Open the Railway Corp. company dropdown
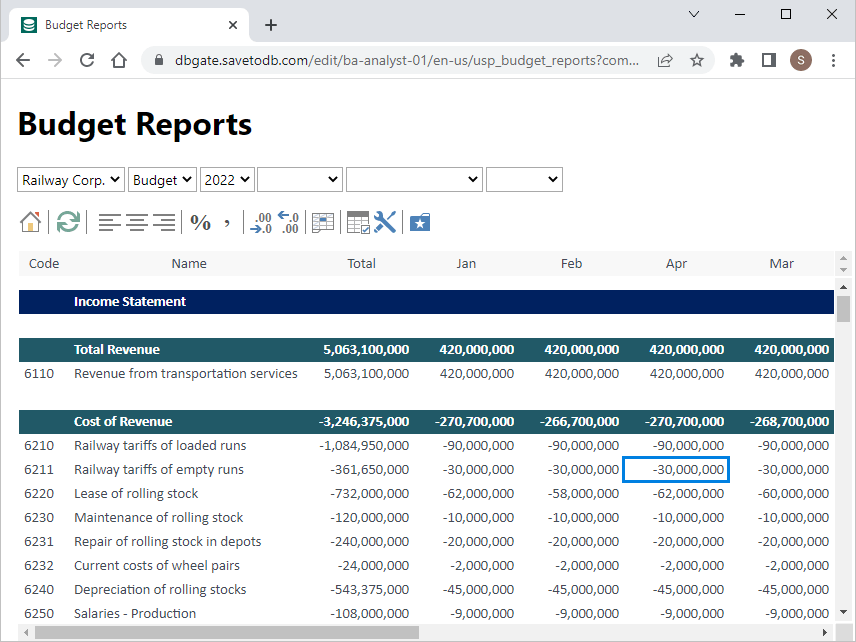 (71, 180)
